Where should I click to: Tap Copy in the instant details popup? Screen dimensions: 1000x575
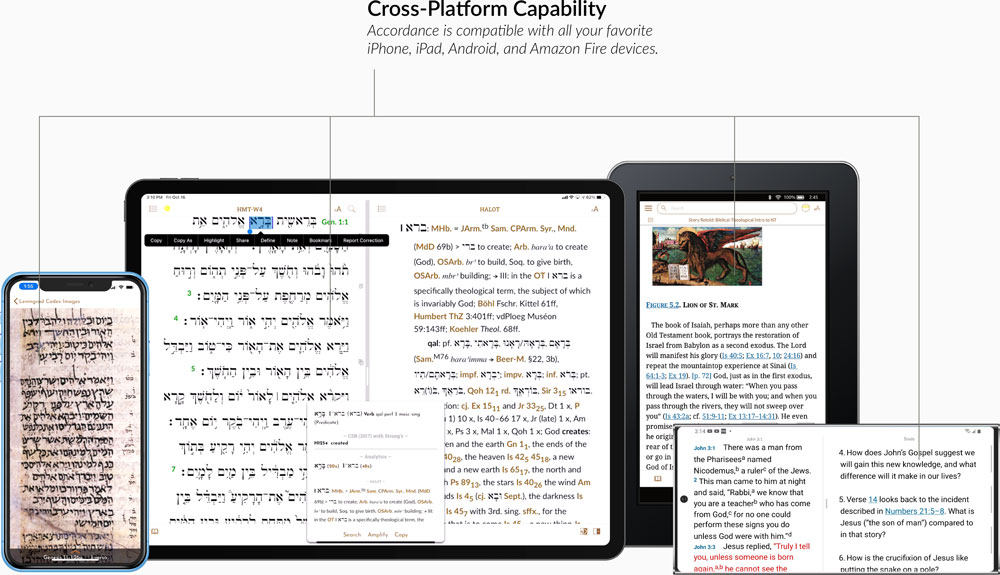401,534
